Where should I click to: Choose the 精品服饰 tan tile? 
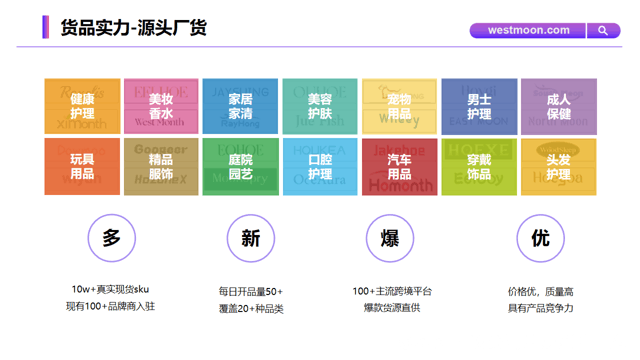[161, 167]
